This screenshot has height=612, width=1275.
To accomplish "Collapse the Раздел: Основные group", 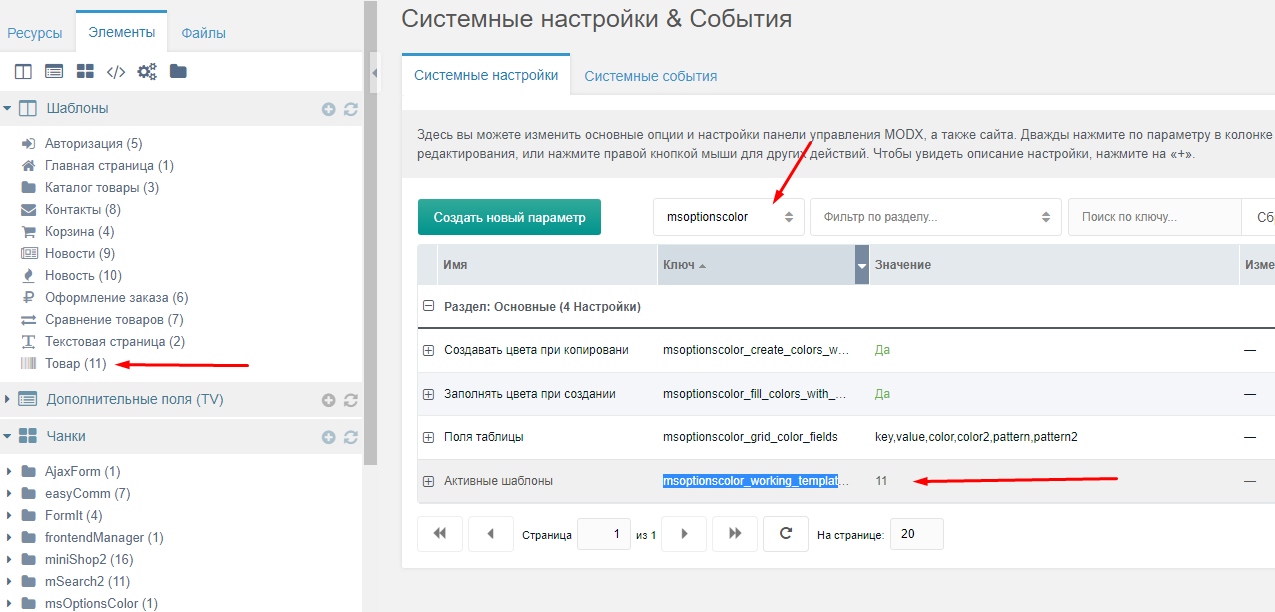I will tap(429, 306).
